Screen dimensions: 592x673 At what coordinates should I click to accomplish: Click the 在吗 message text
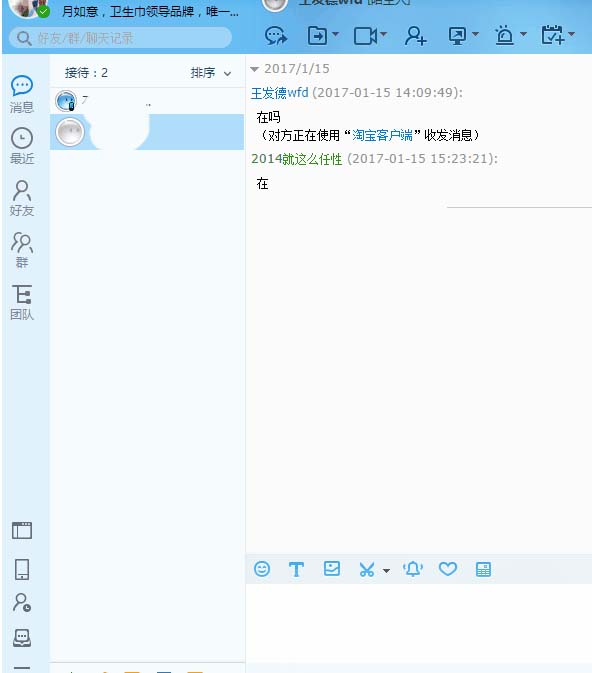click(x=268, y=117)
